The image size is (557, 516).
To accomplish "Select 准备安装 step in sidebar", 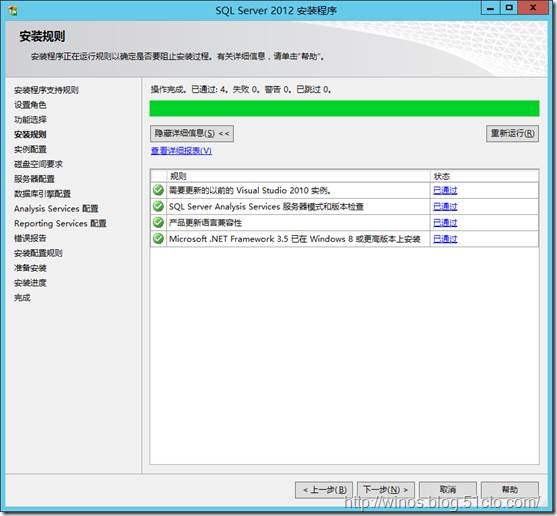I will tap(30, 268).
